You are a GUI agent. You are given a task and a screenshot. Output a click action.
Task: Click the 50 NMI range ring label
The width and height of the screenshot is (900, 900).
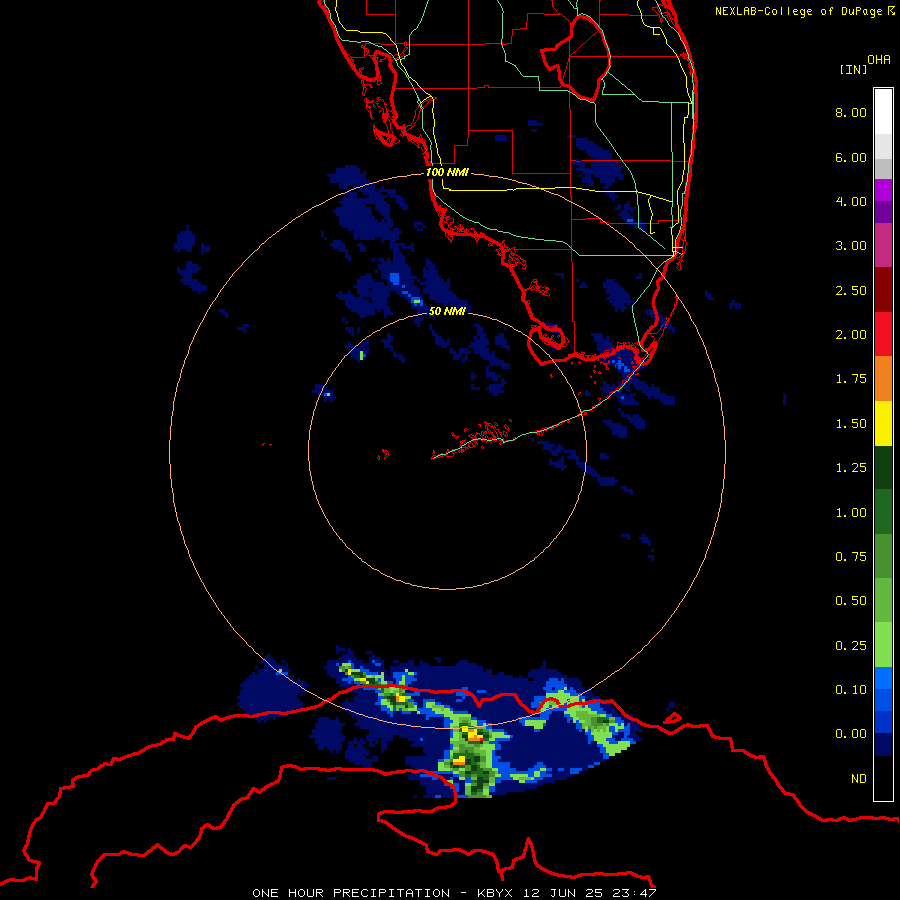(447, 311)
